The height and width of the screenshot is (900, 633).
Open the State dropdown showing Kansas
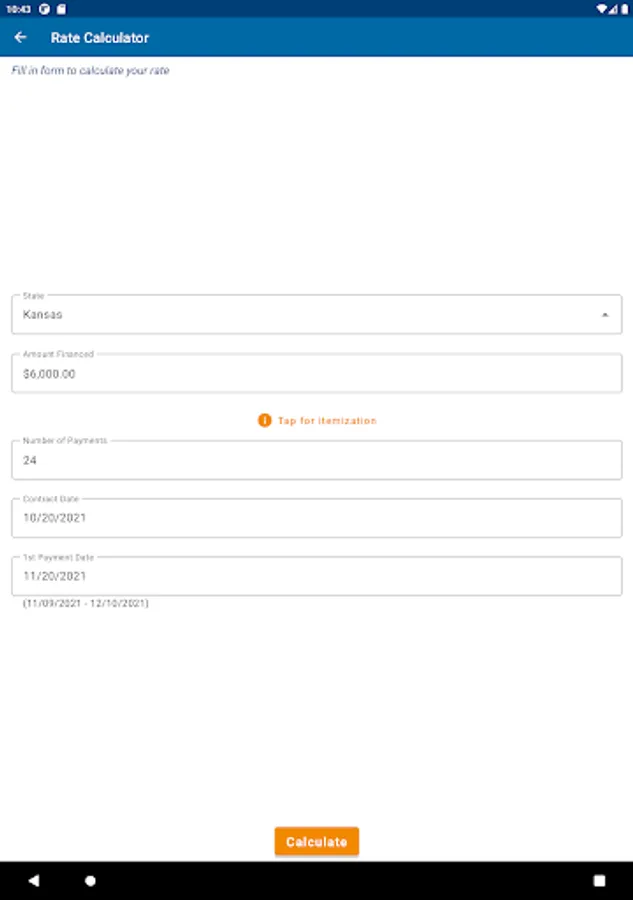300,315
